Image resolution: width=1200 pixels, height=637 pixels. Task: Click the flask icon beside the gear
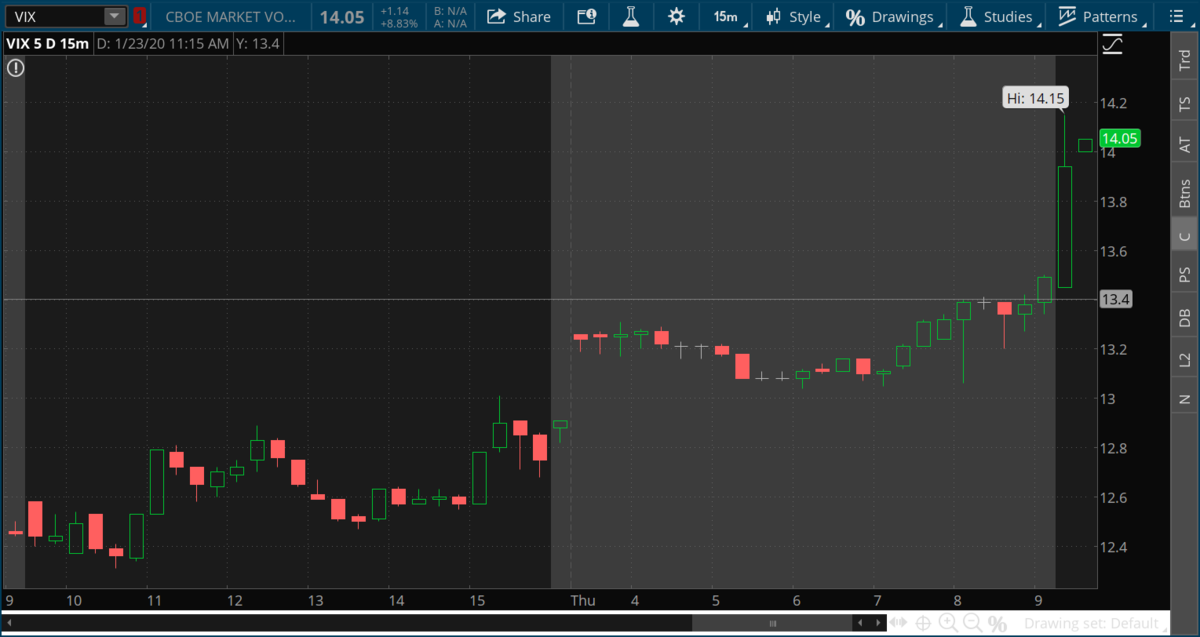(x=630, y=16)
